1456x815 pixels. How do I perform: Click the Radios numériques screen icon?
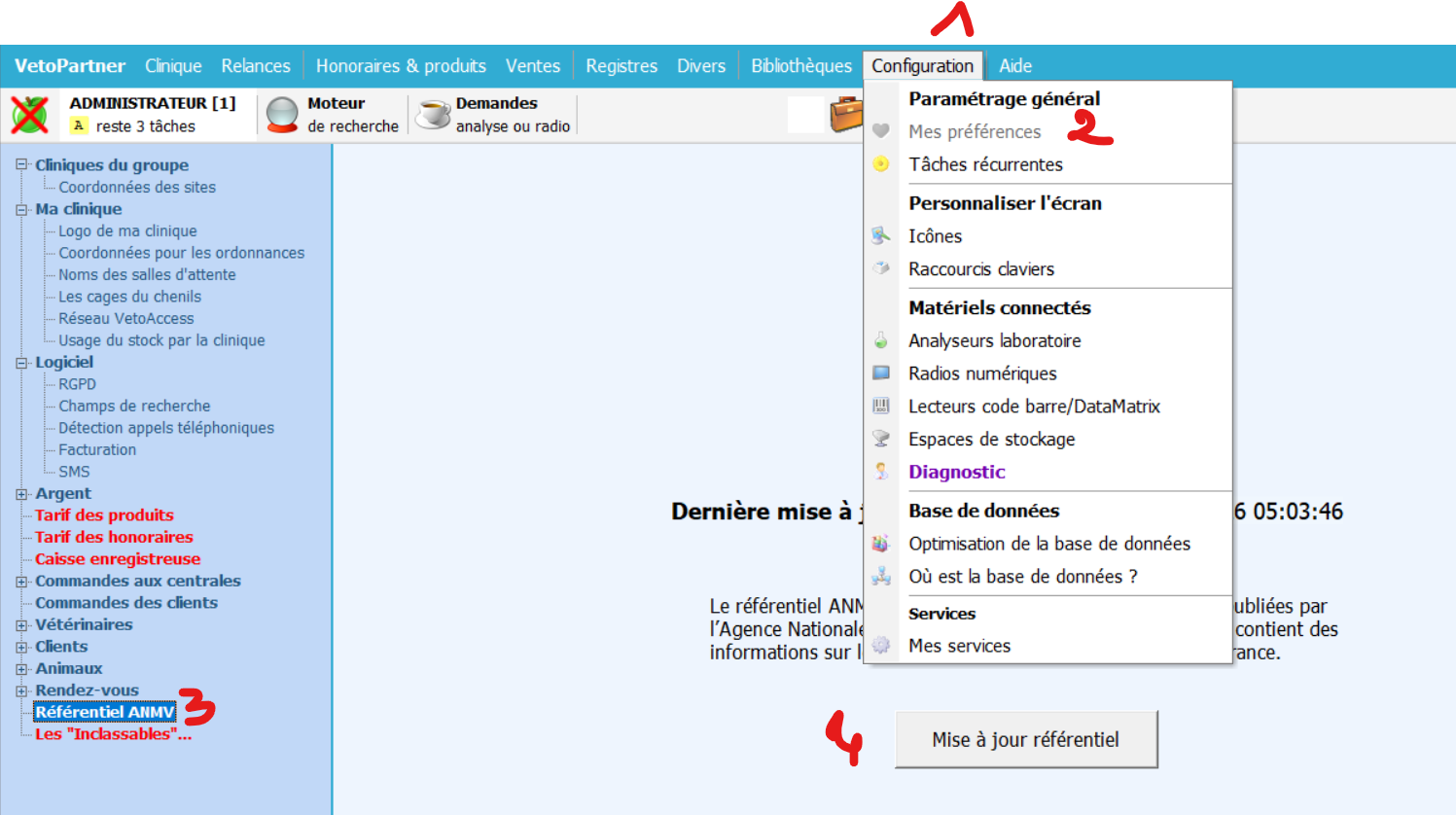(881, 373)
